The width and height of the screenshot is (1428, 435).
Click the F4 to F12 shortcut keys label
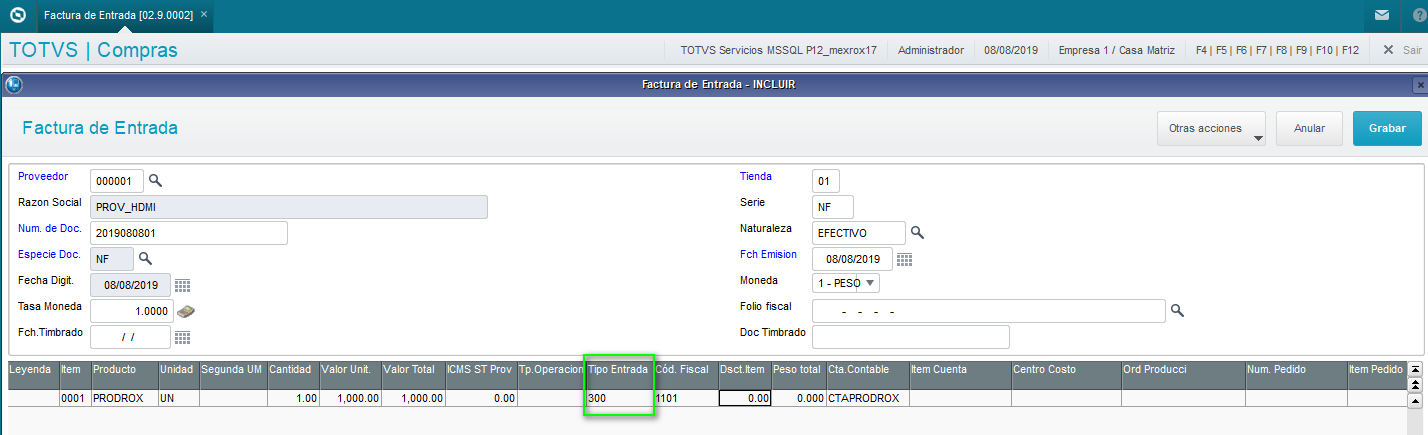pos(1277,50)
